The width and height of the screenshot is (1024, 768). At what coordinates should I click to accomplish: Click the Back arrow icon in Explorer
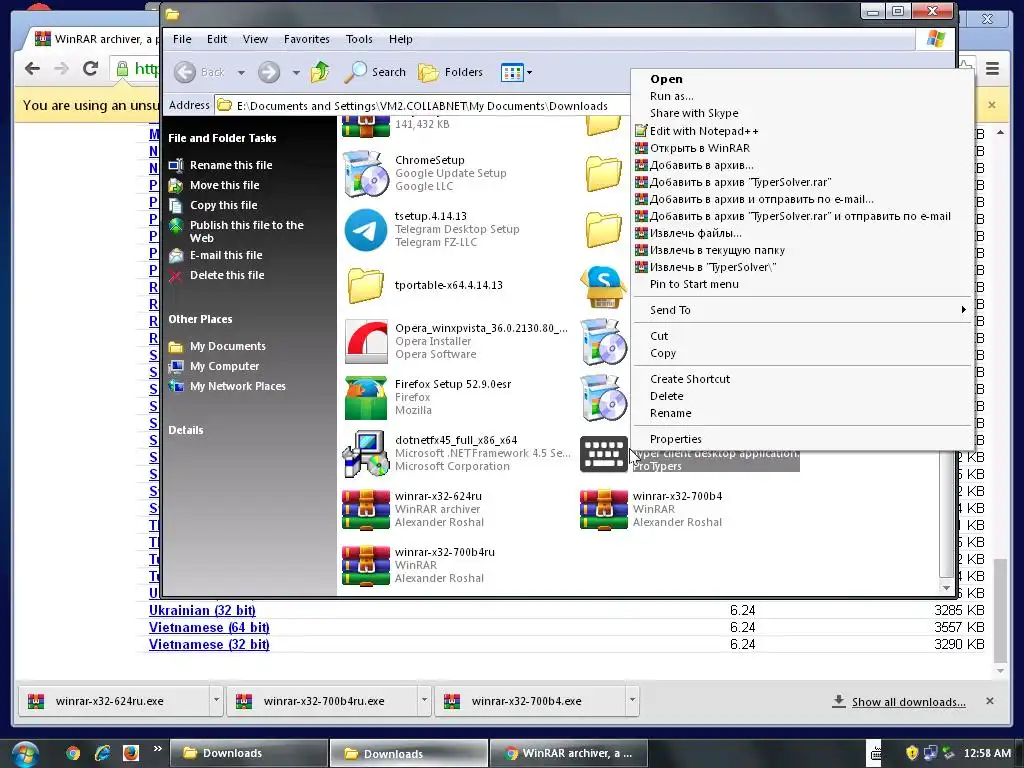click(185, 72)
